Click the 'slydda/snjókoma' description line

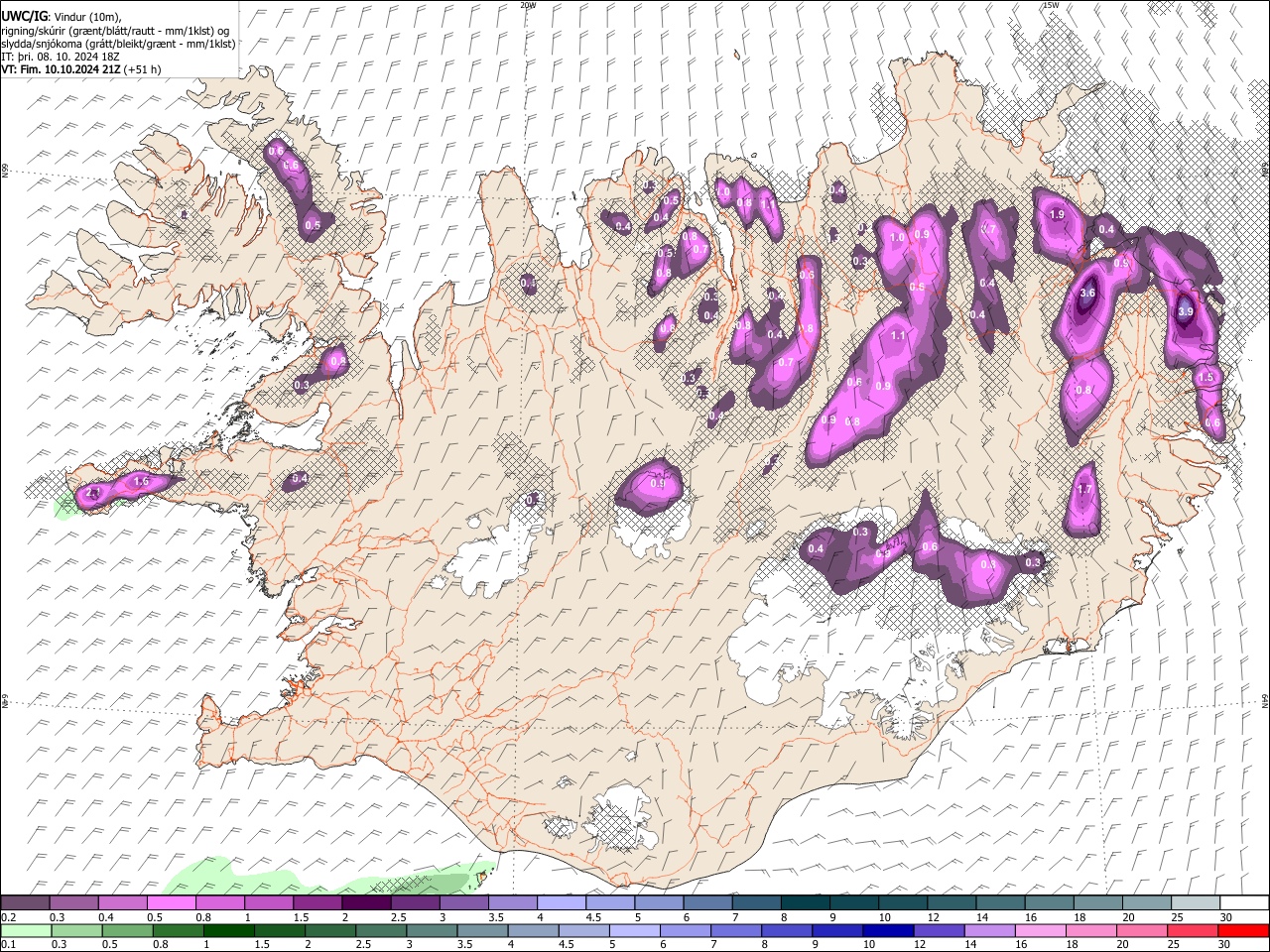point(118,44)
